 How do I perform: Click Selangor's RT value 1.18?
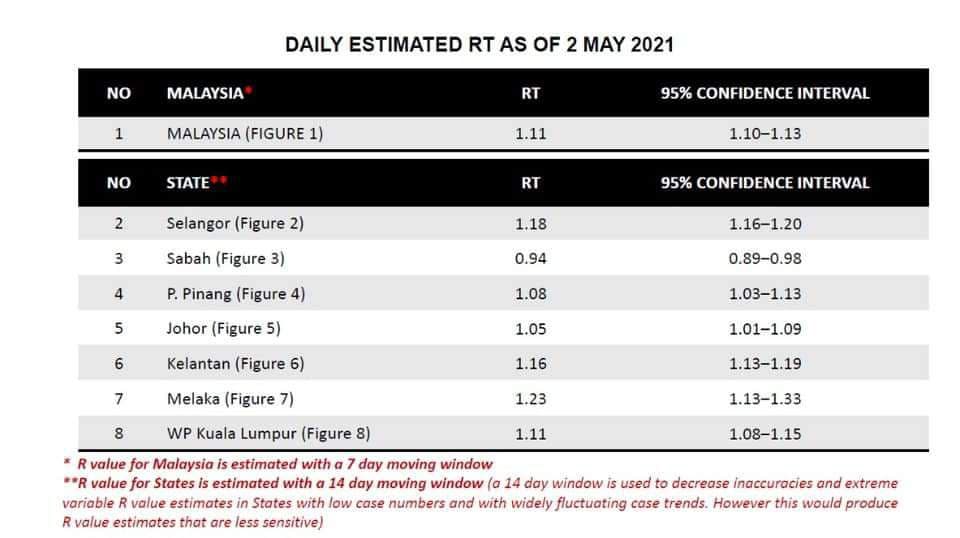click(x=531, y=223)
